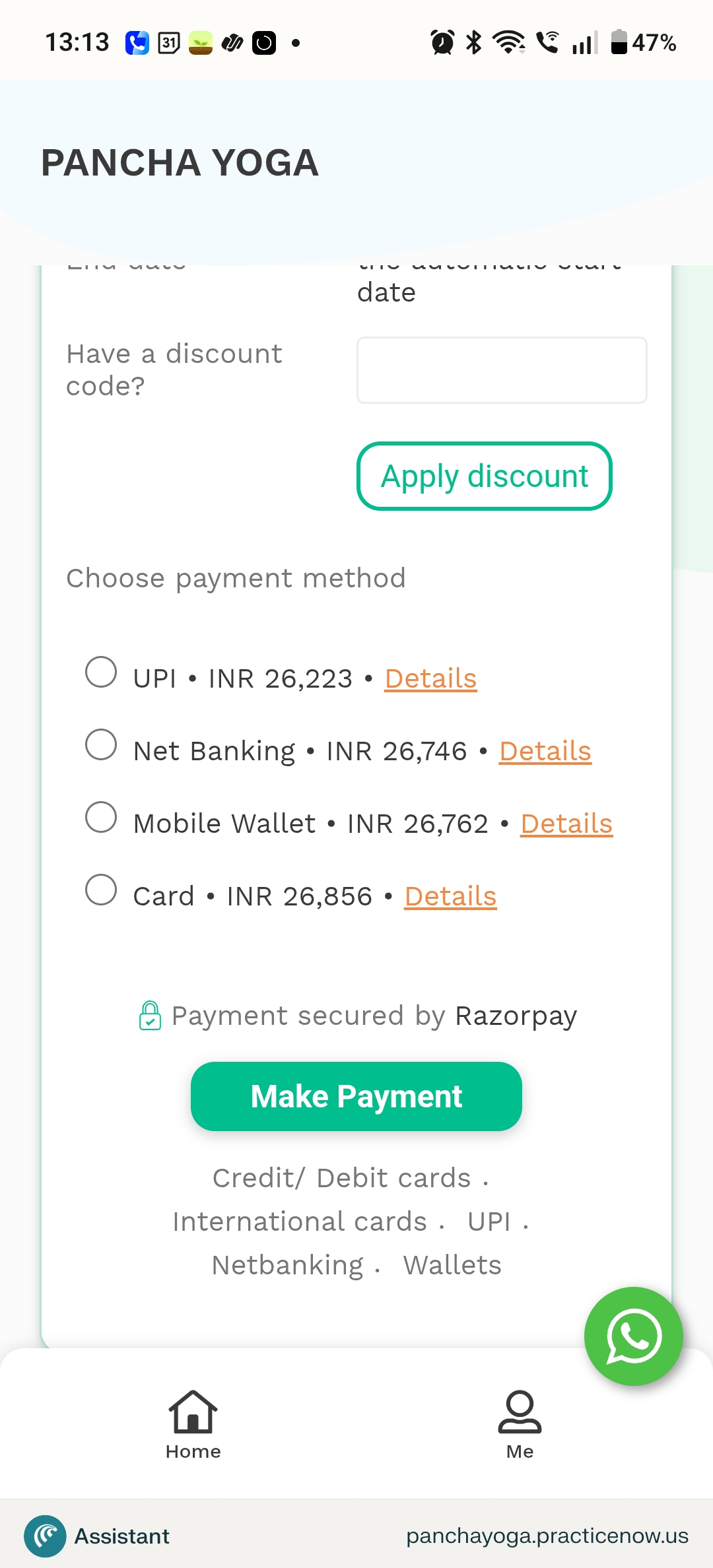This screenshot has width=713, height=1568.
Task: View Details next to Net Banking
Action: (544, 750)
